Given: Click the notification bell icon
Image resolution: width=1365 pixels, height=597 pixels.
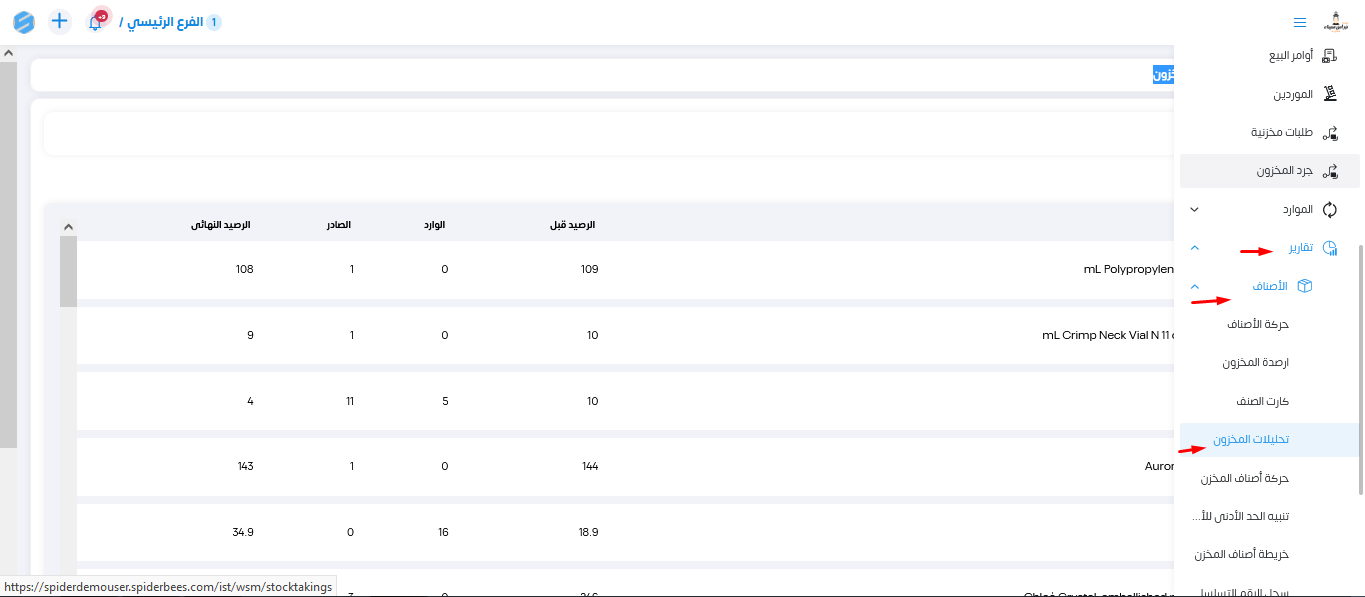Looking at the screenshot, I should pyautogui.click(x=96, y=22).
